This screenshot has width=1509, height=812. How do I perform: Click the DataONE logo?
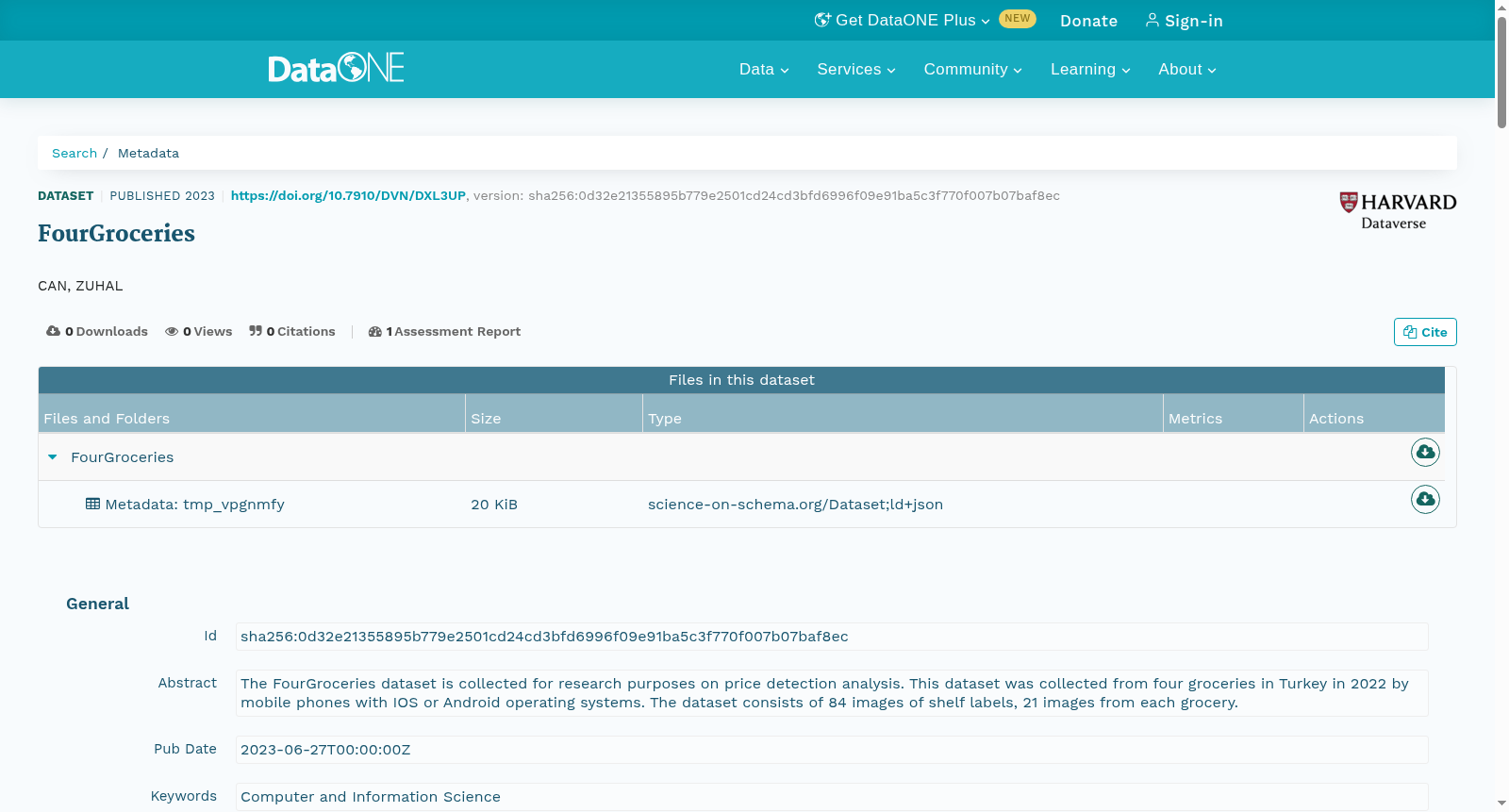[x=336, y=68]
